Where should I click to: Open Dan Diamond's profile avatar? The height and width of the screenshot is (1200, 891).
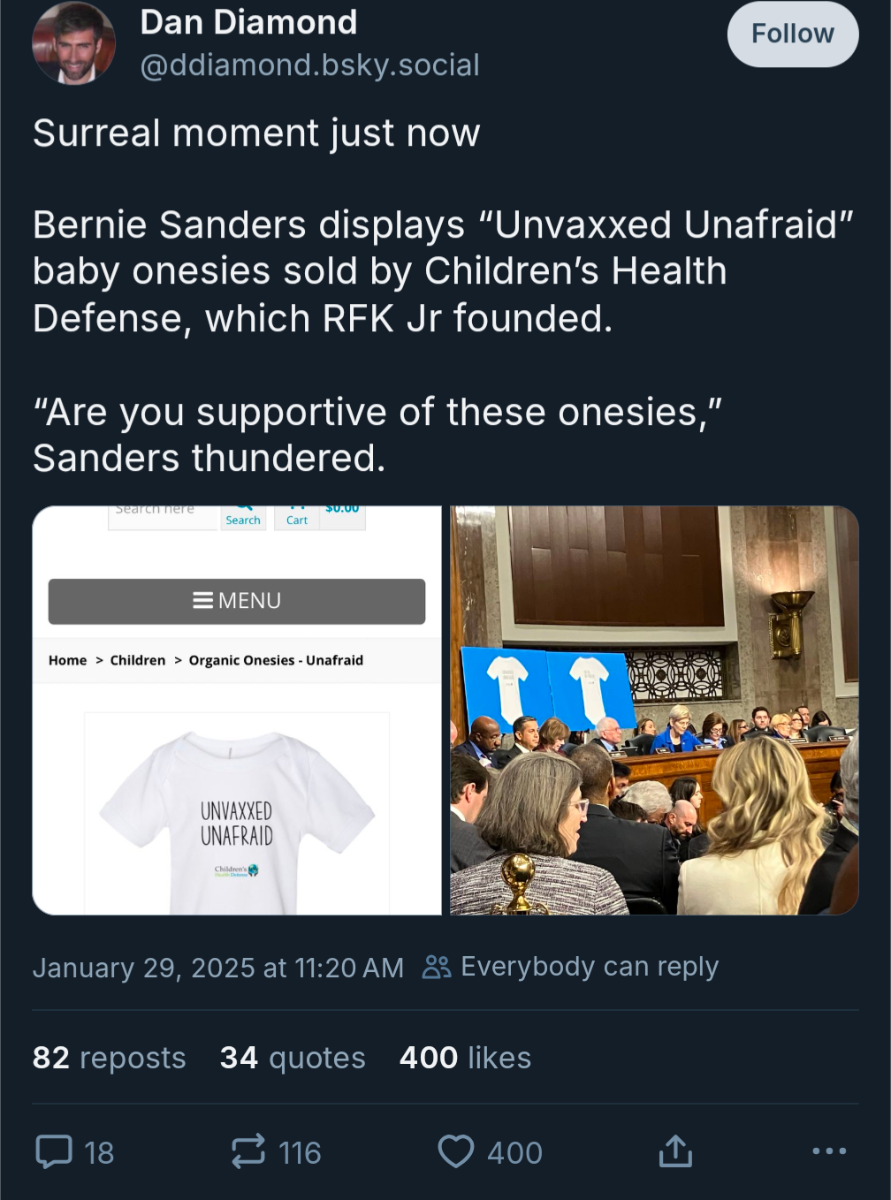click(x=73, y=43)
